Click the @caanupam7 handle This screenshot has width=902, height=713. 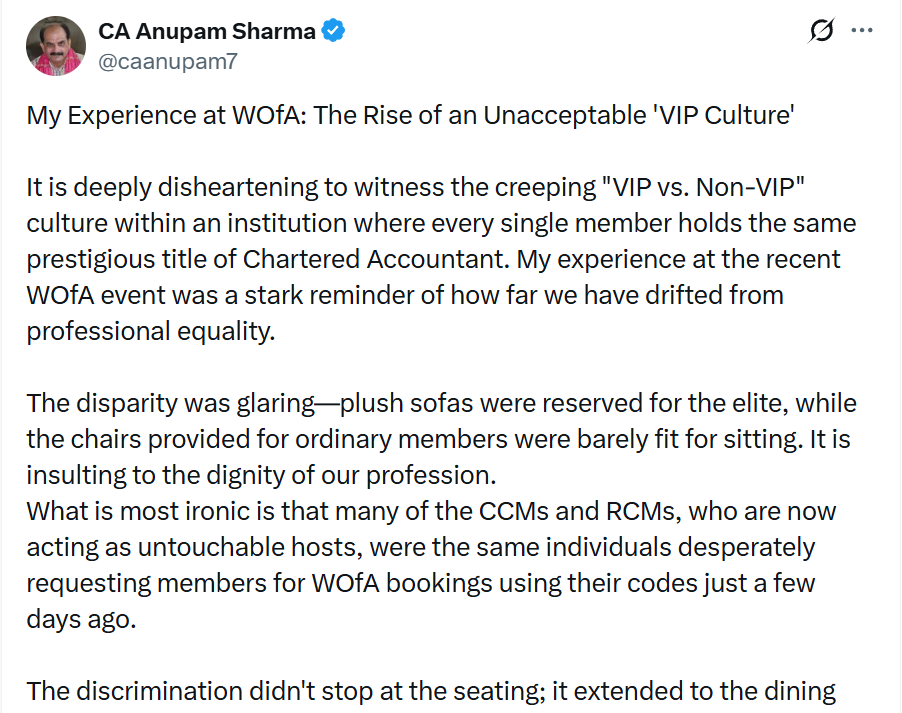tap(167, 61)
